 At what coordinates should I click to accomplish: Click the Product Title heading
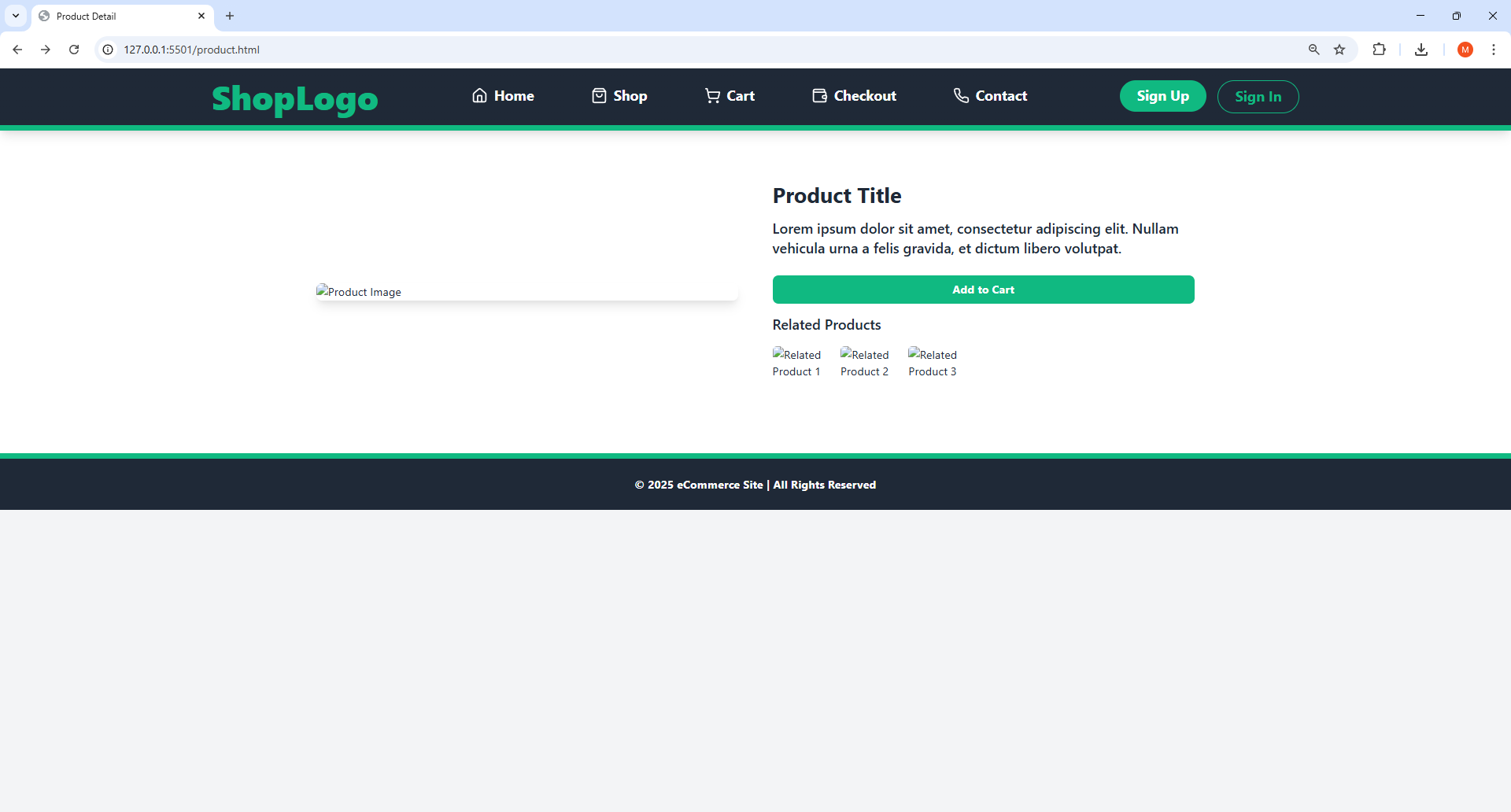click(x=837, y=196)
